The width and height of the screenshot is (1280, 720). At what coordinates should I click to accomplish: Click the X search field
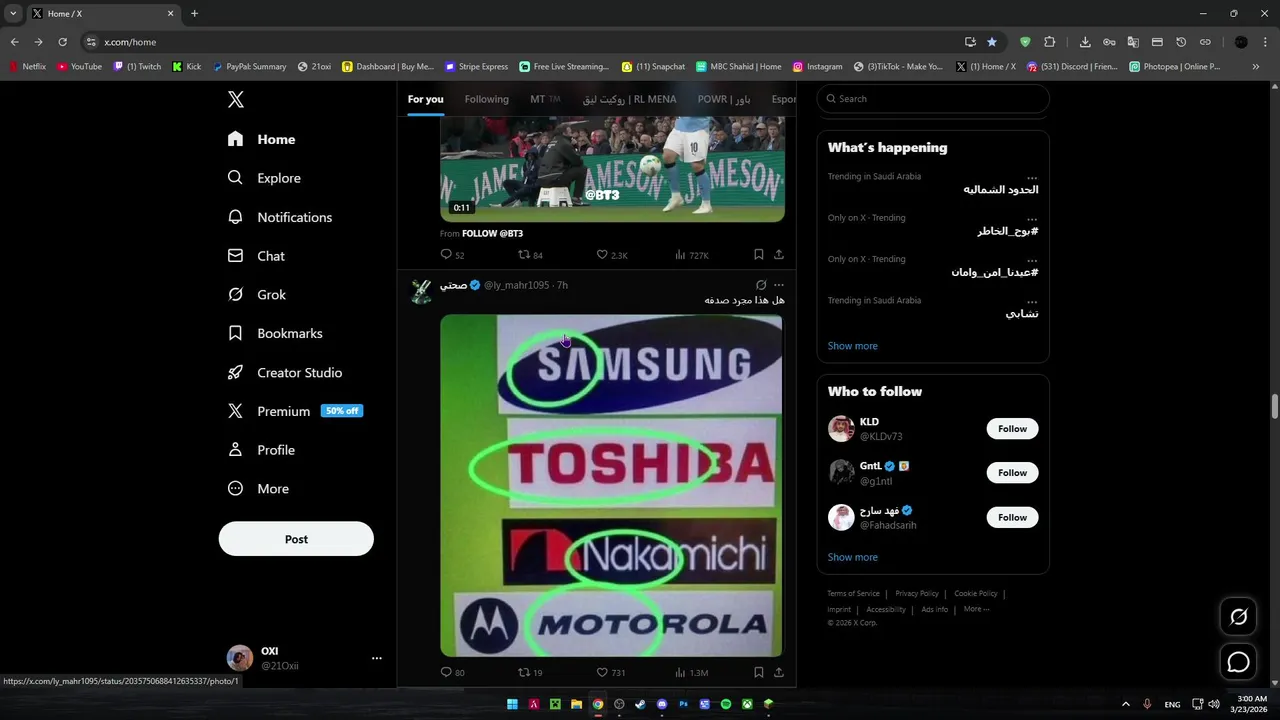(933, 99)
